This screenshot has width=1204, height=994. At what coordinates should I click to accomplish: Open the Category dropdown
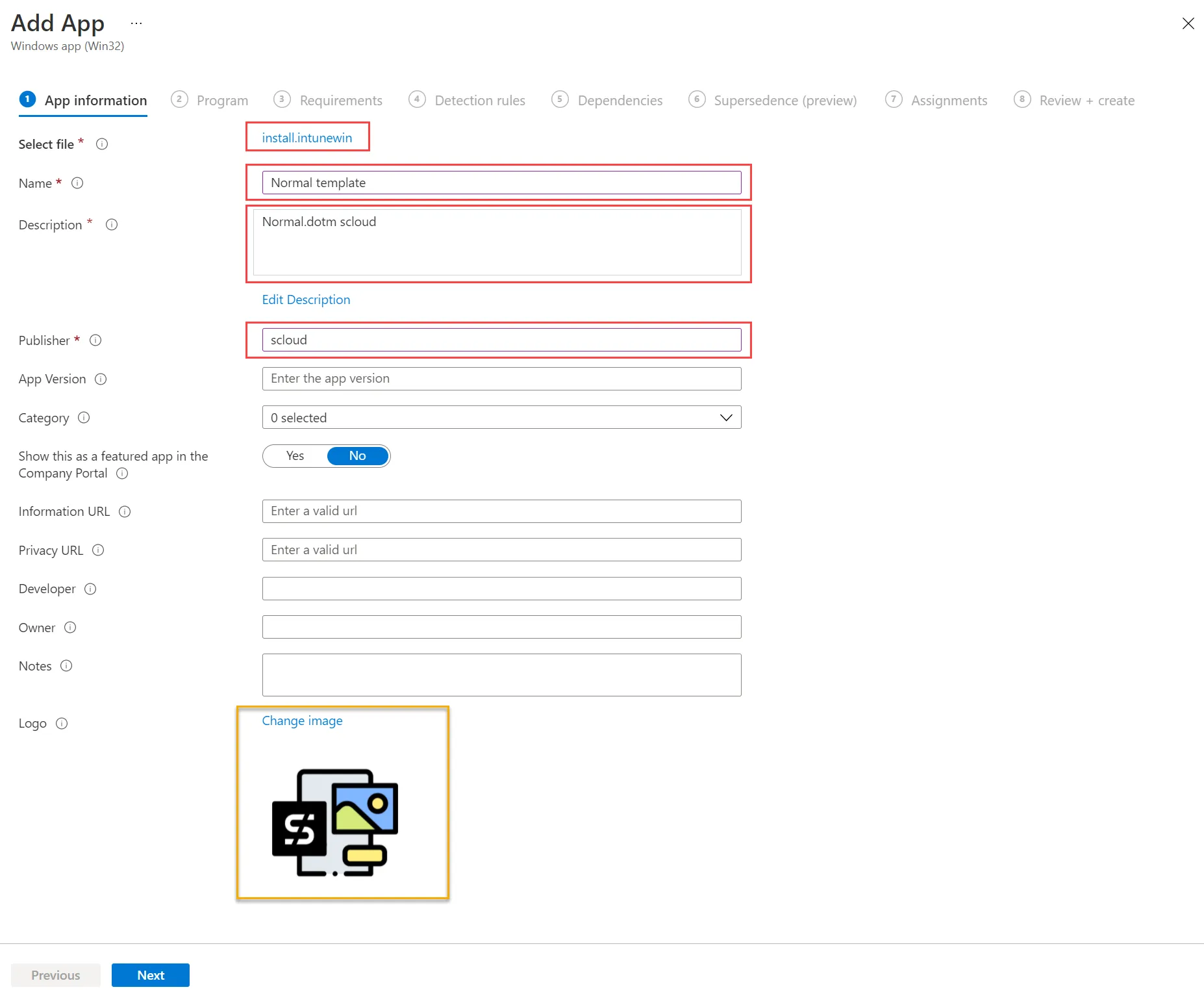point(501,418)
